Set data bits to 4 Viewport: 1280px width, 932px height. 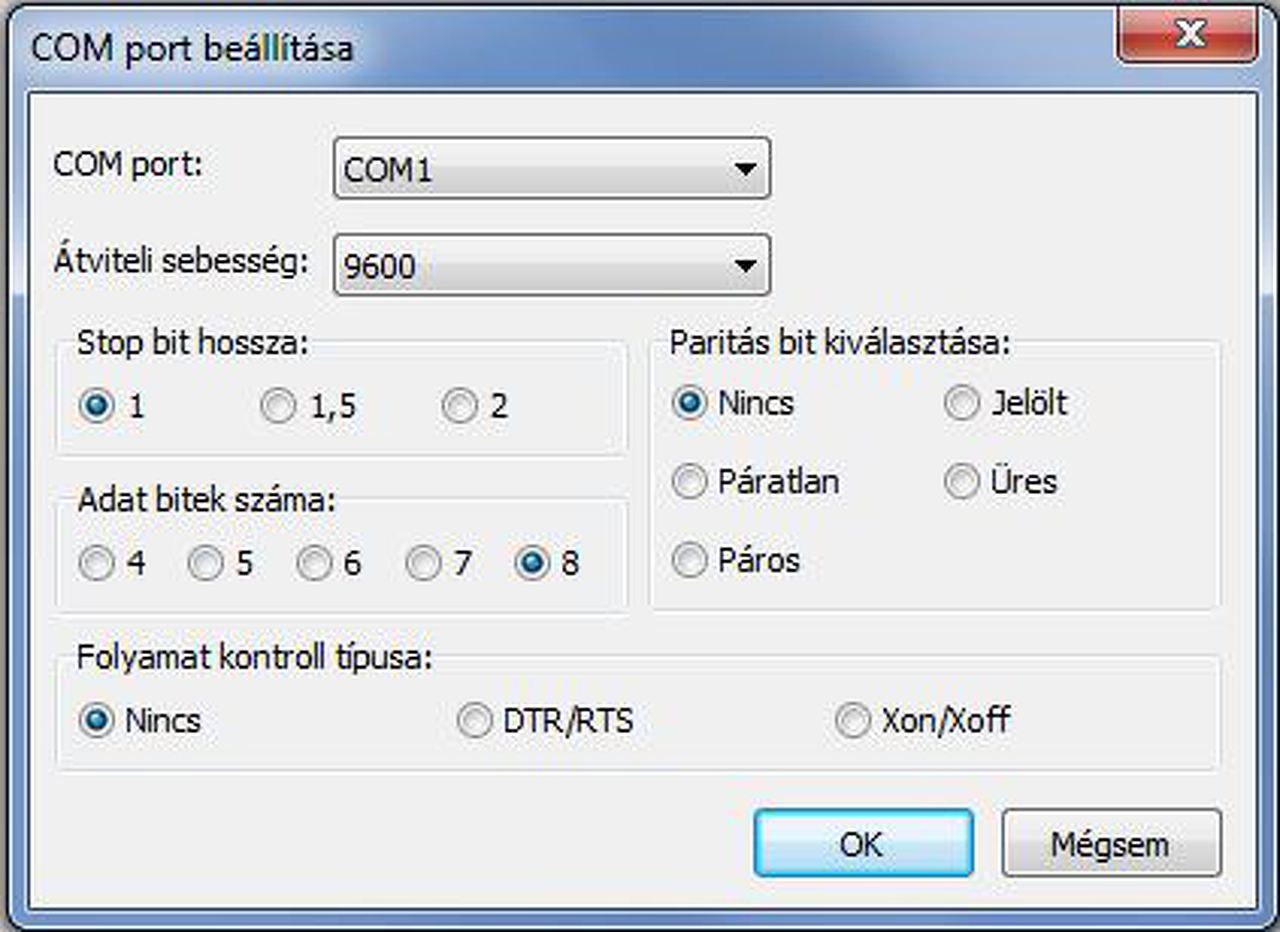point(97,564)
